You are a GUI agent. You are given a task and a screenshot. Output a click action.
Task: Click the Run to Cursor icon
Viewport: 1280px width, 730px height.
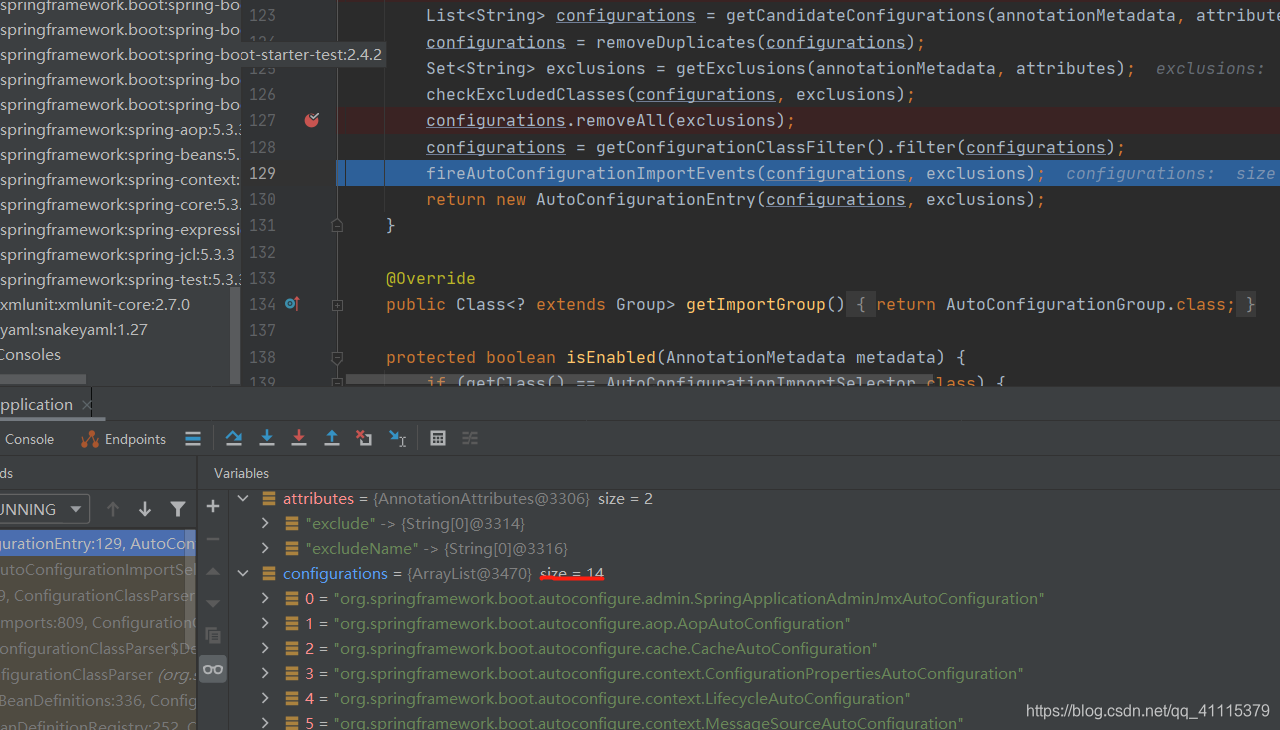click(397, 438)
